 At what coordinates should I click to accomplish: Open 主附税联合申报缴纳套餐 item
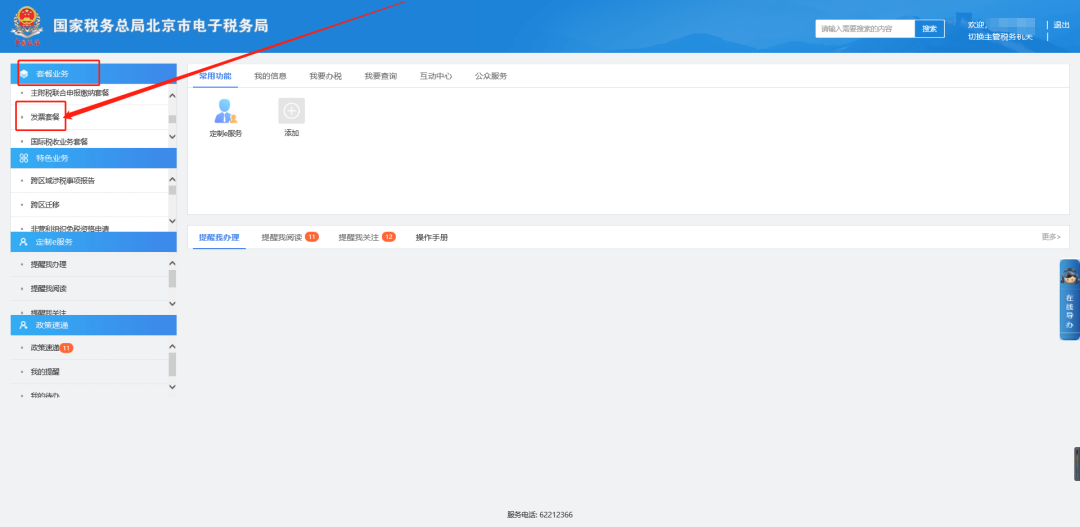(70, 92)
